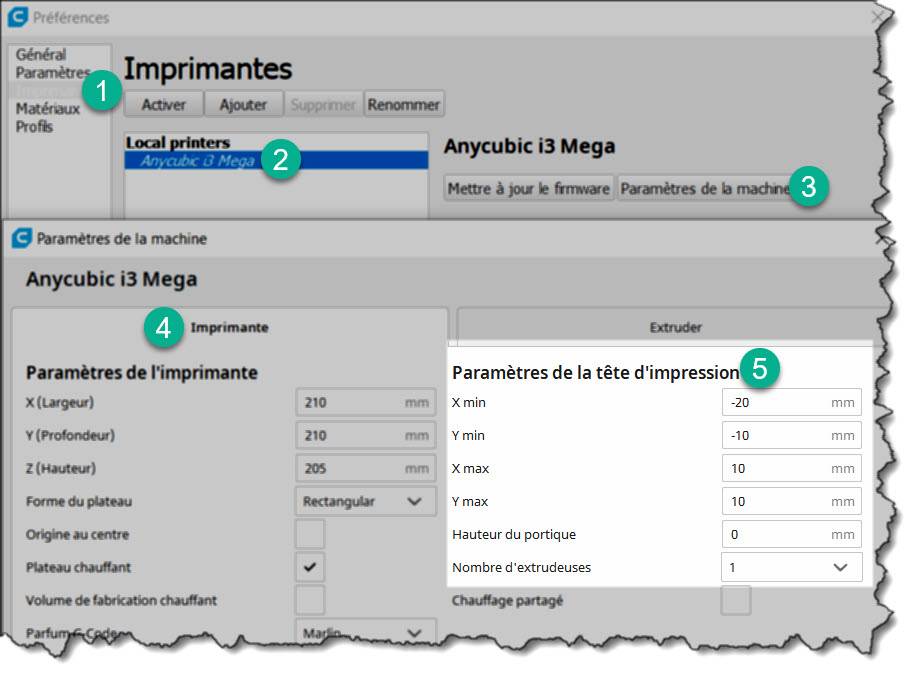Open the Profils preferences category
The image size is (919, 677).
point(34,127)
